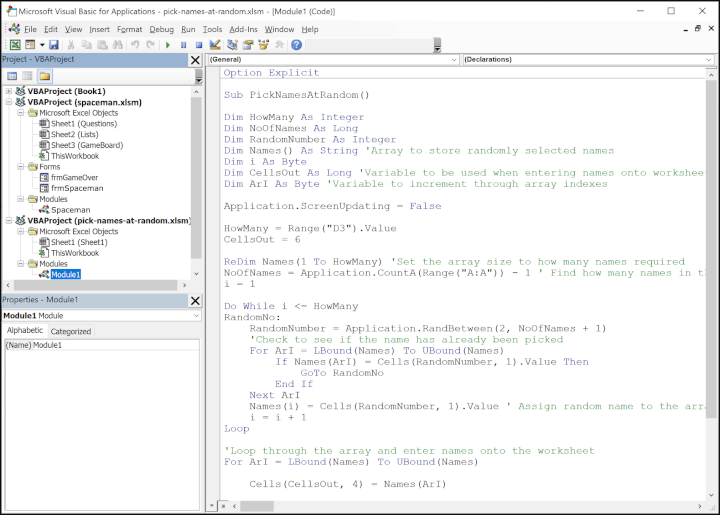Viewport: 720px width, 515px height.
Task: Click the Save icon in toolbar
Action: [54, 45]
